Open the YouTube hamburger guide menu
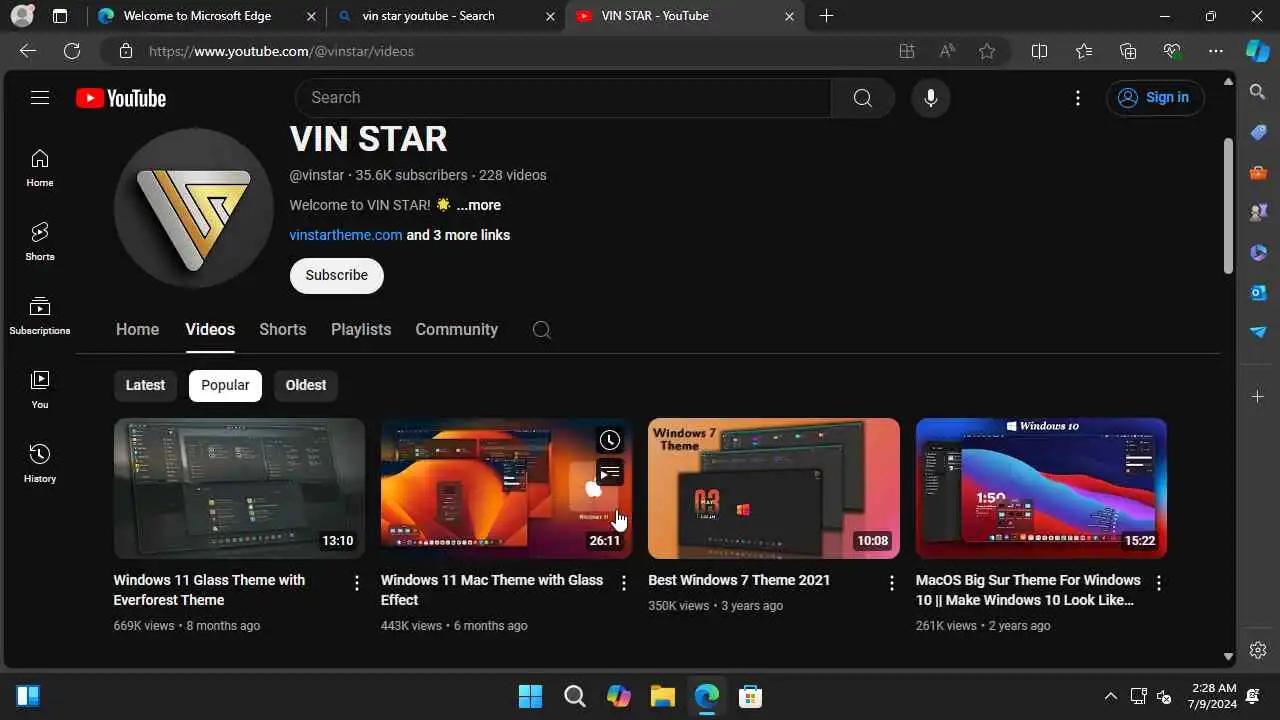Viewport: 1280px width, 720px height. coord(40,98)
